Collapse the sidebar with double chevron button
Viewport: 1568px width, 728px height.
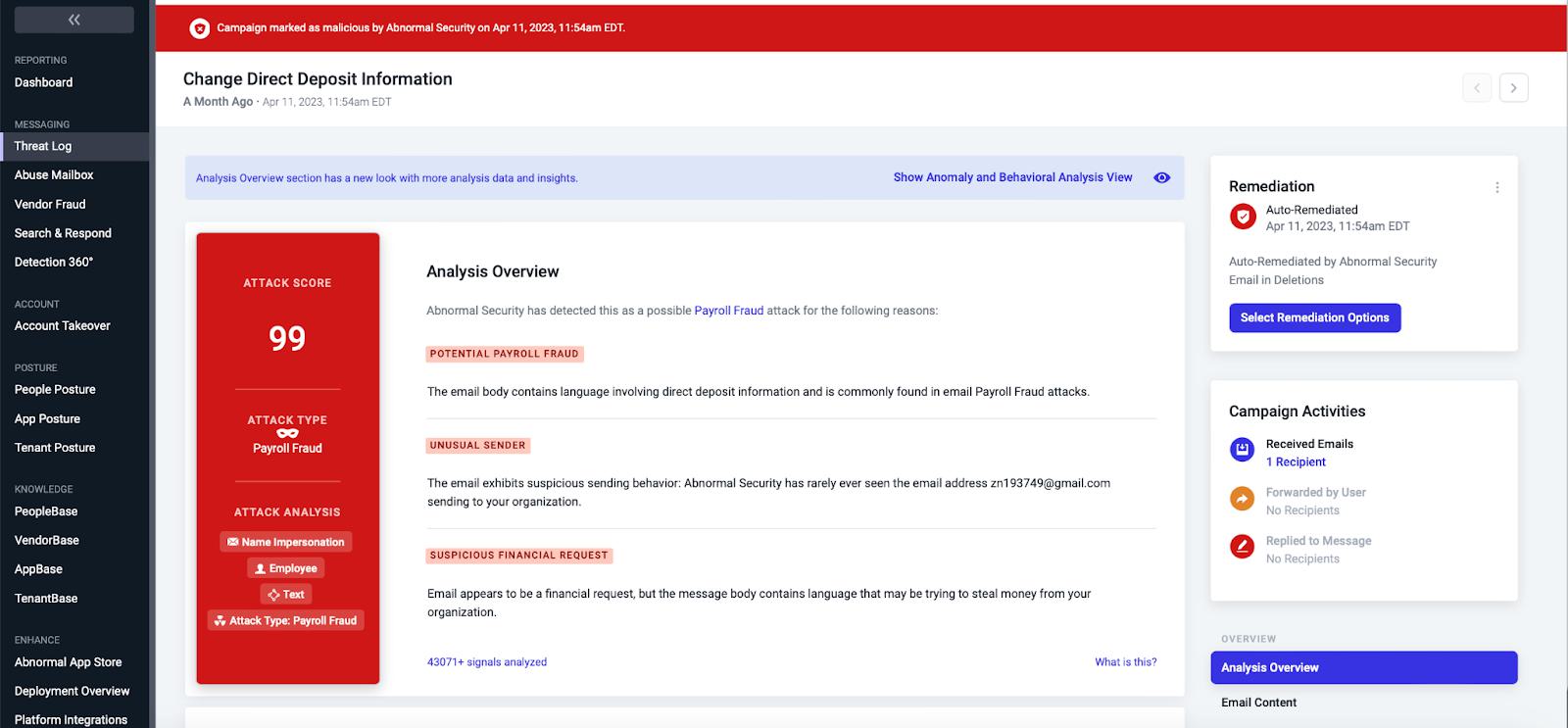pyautogui.click(x=73, y=20)
